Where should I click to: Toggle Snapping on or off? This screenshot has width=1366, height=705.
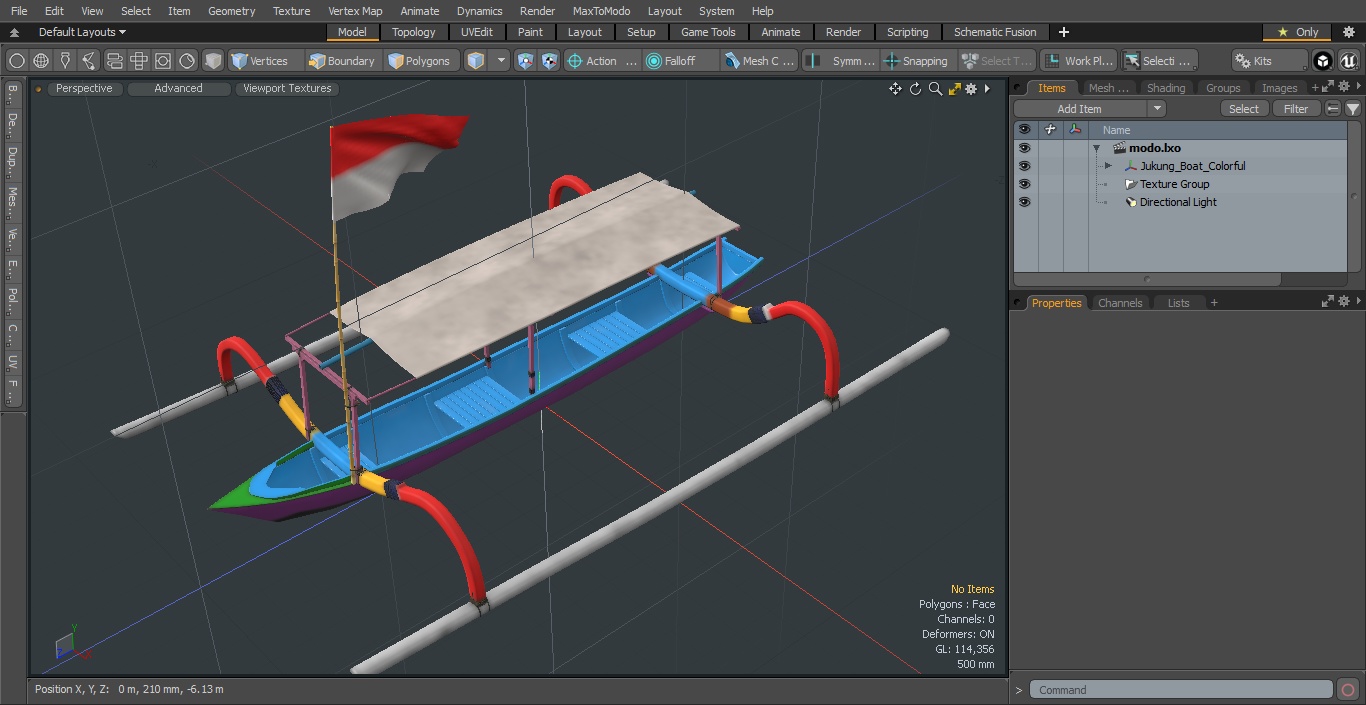click(x=917, y=61)
